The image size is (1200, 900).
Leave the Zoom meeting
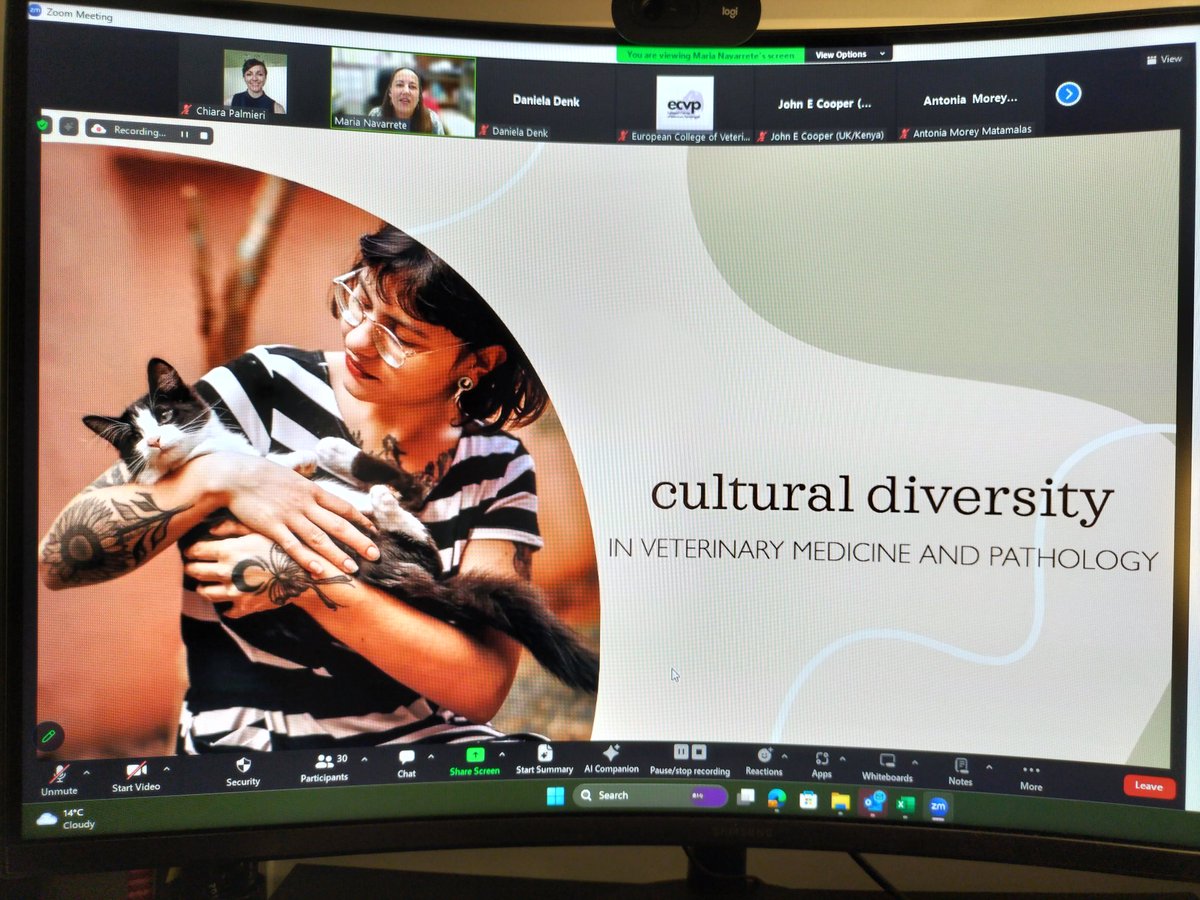pyautogui.click(x=1147, y=786)
